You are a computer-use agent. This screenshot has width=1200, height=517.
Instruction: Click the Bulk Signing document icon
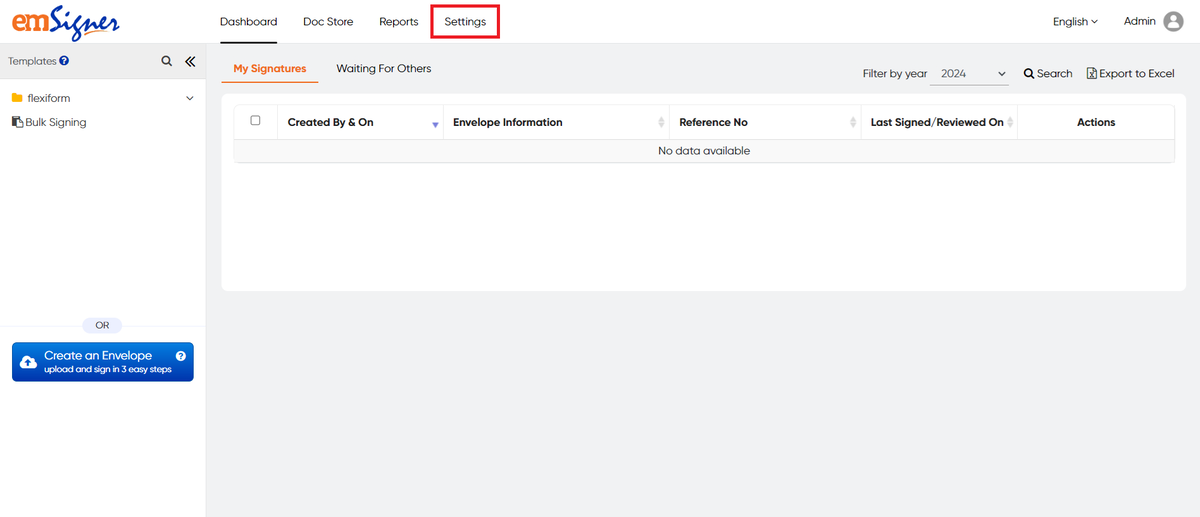coord(17,122)
